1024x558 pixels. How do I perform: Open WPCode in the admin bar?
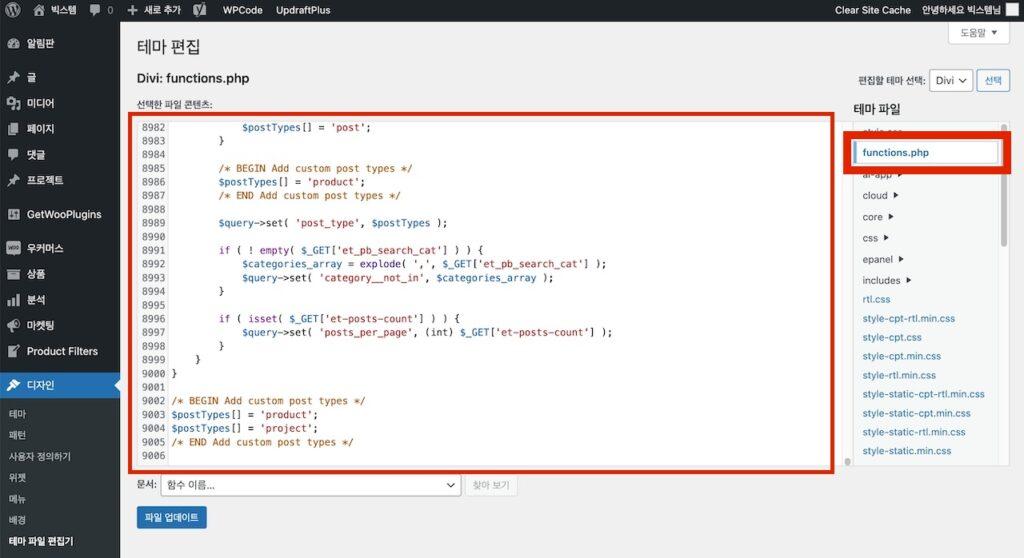point(242,10)
